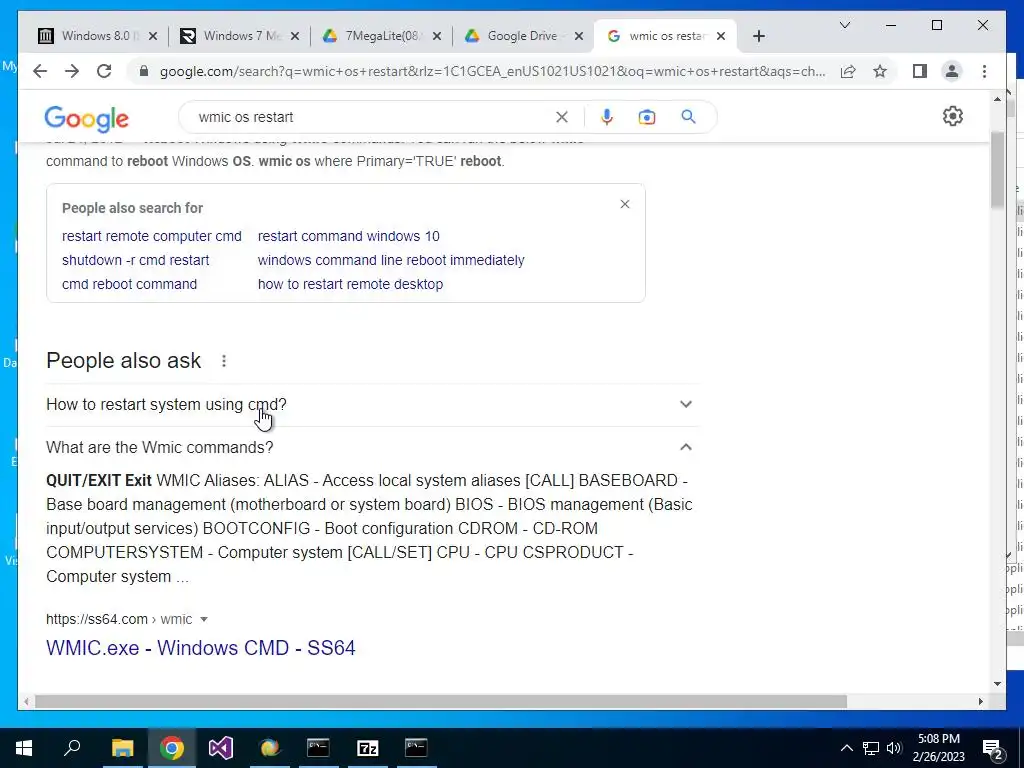
Task: Open the tab search dropdown
Action: (844, 25)
